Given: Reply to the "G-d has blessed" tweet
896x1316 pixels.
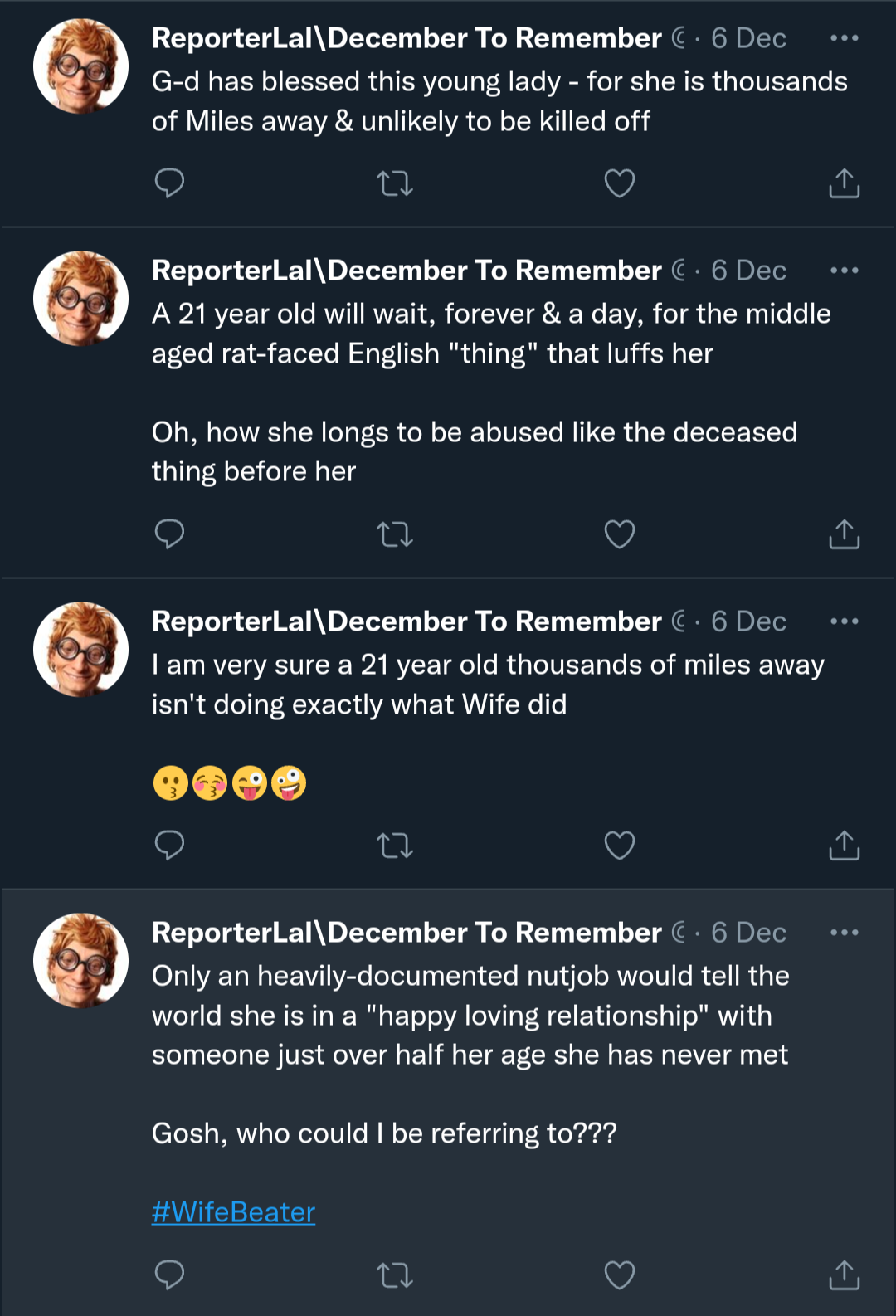Looking at the screenshot, I should coord(169,183).
